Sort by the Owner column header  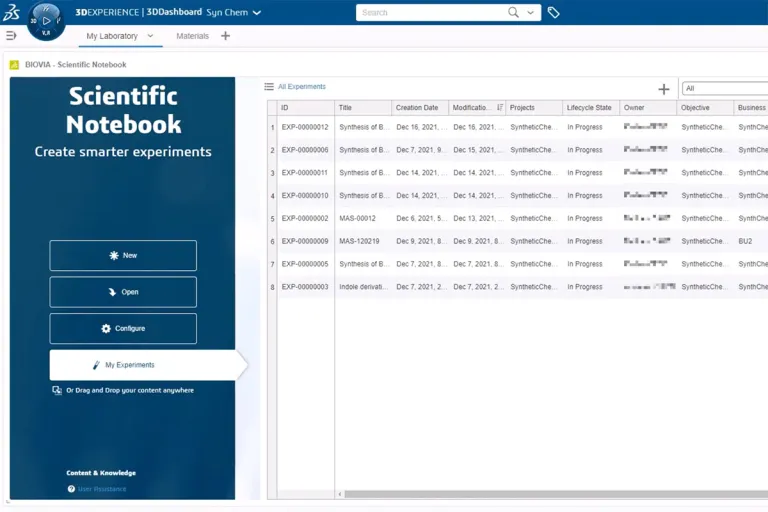648,107
